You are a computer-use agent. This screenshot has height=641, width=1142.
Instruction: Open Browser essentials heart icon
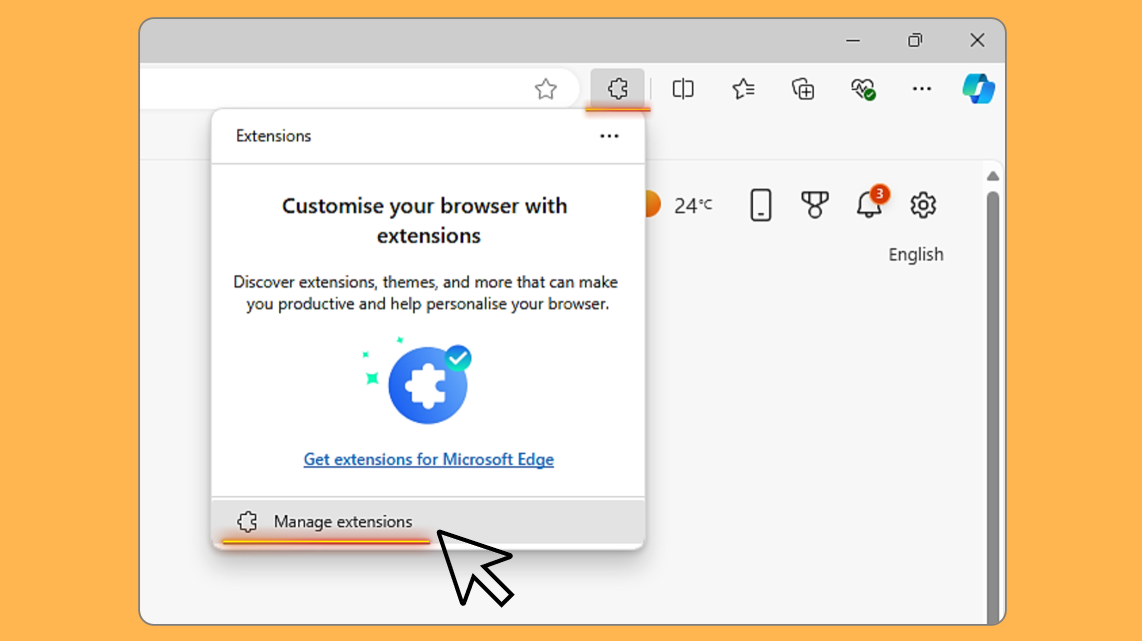tap(863, 89)
